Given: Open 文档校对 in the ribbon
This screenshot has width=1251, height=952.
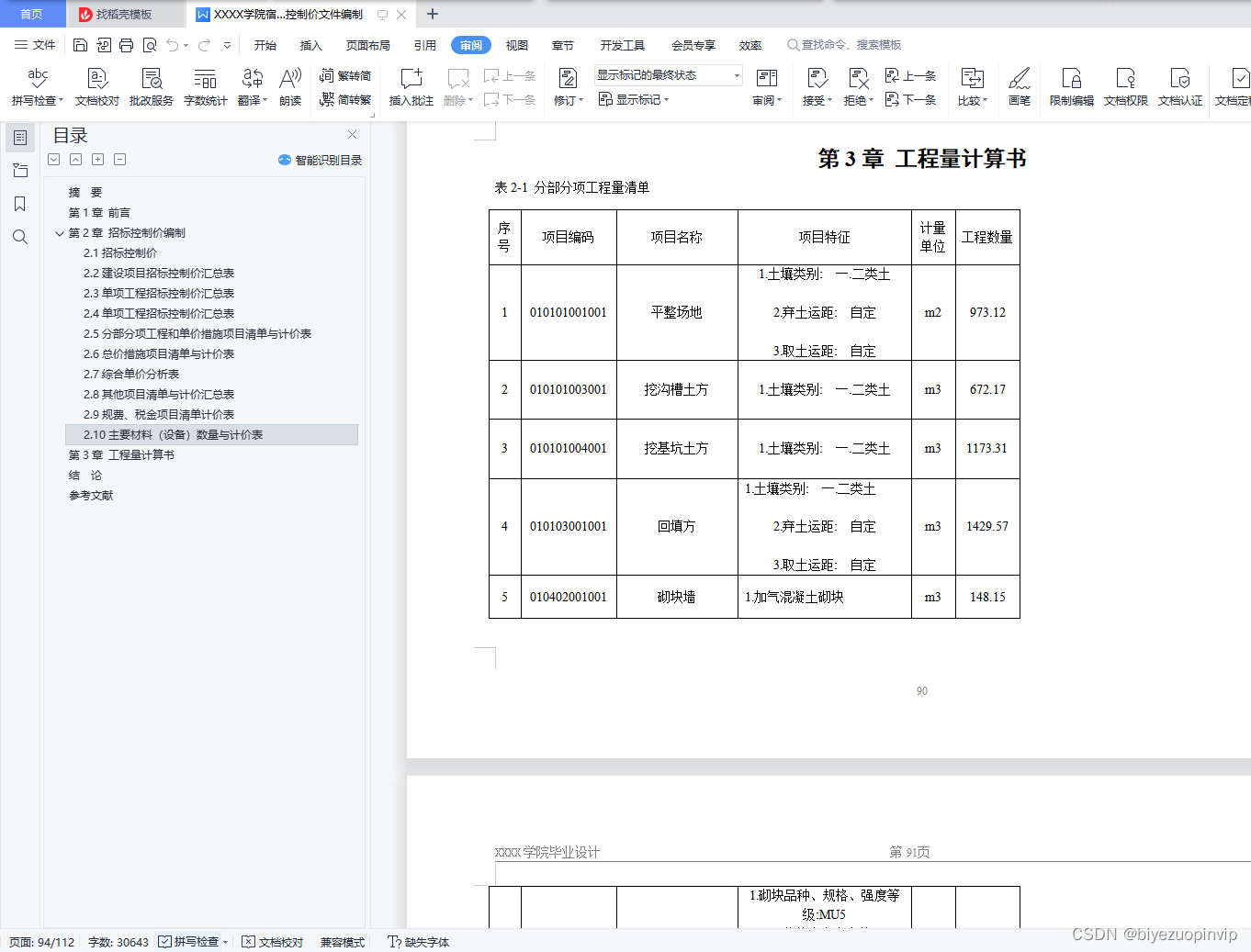Looking at the screenshot, I should 97,87.
